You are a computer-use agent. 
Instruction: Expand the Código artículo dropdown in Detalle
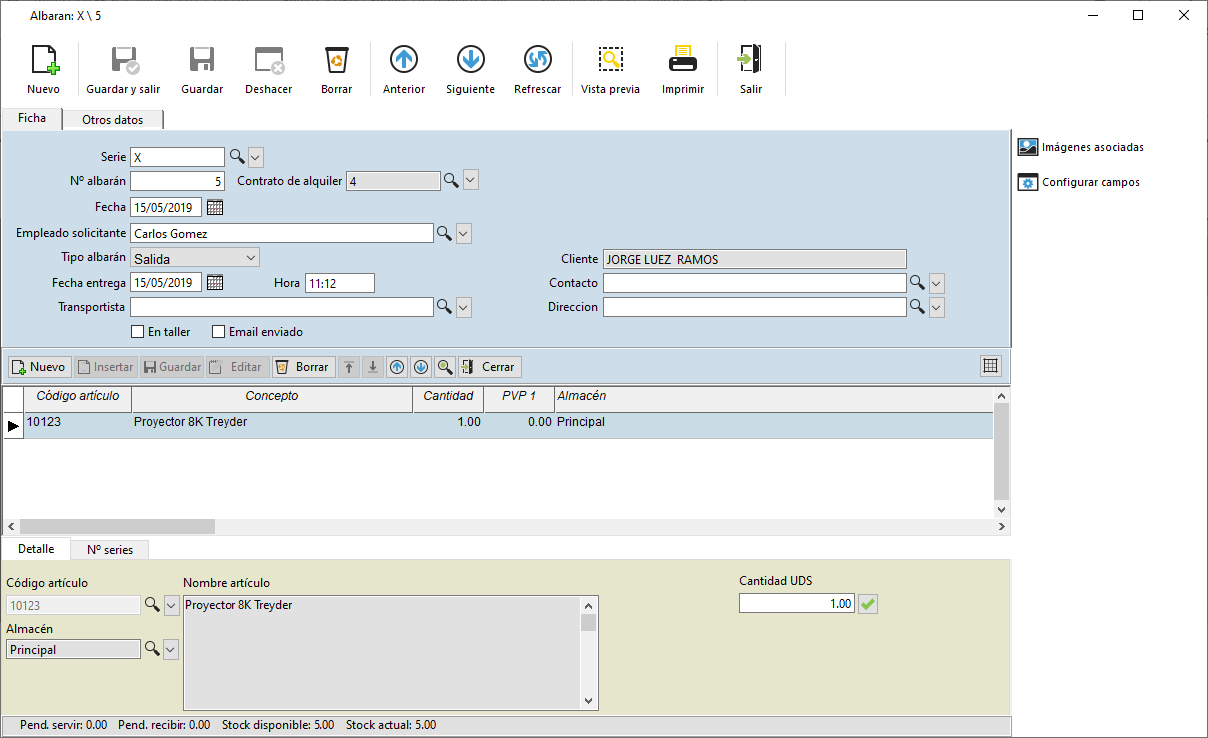click(x=171, y=606)
